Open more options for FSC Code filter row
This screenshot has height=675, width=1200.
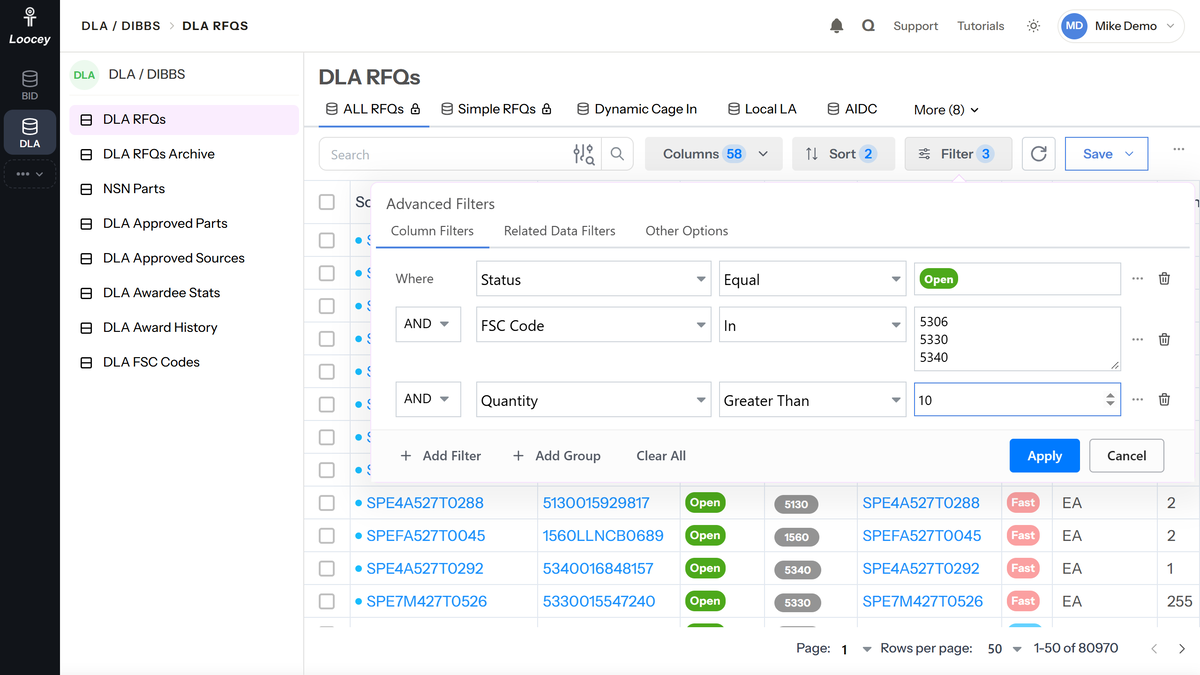[x=1137, y=339]
